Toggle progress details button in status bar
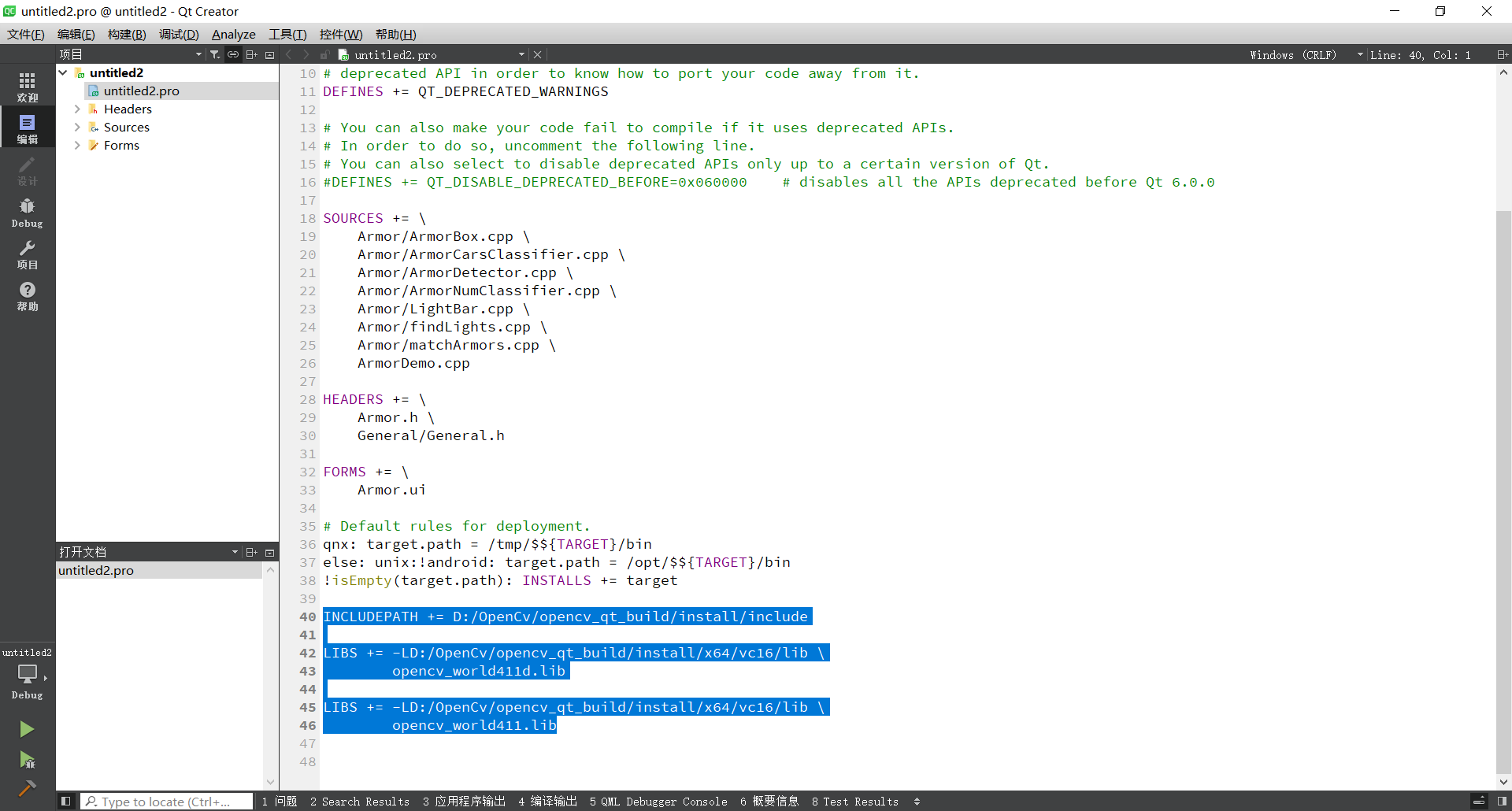 pos(1479,802)
